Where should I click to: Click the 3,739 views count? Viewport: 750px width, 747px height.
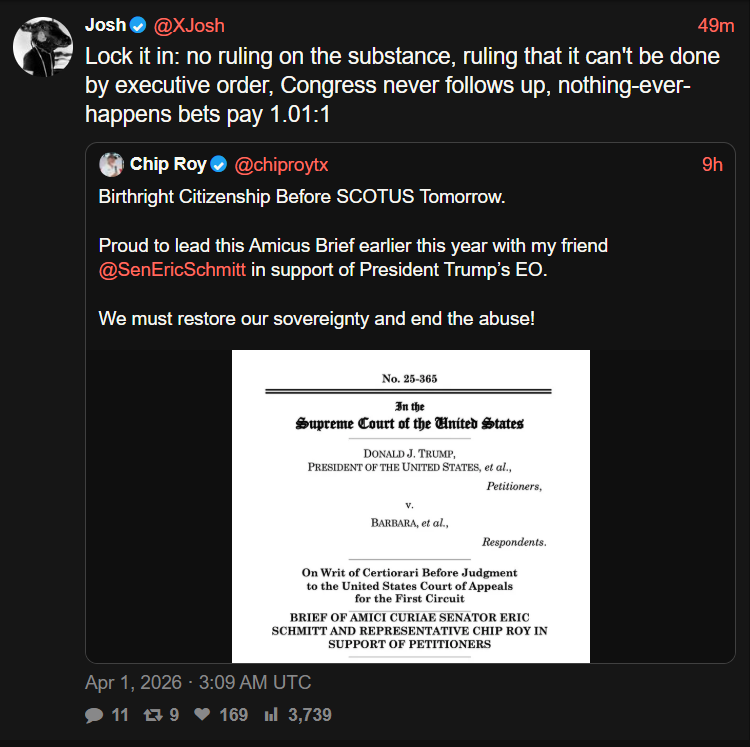(x=309, y=715)
